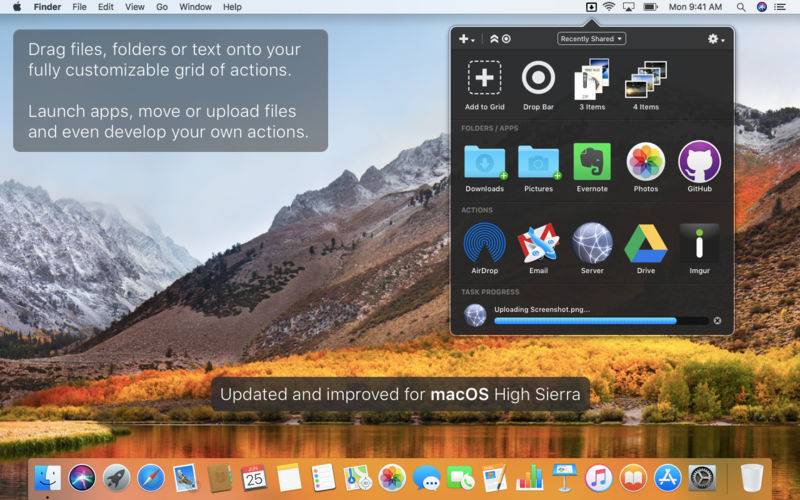
Task: Open the Recently Shared dropdown
Action: pos(591,39)
